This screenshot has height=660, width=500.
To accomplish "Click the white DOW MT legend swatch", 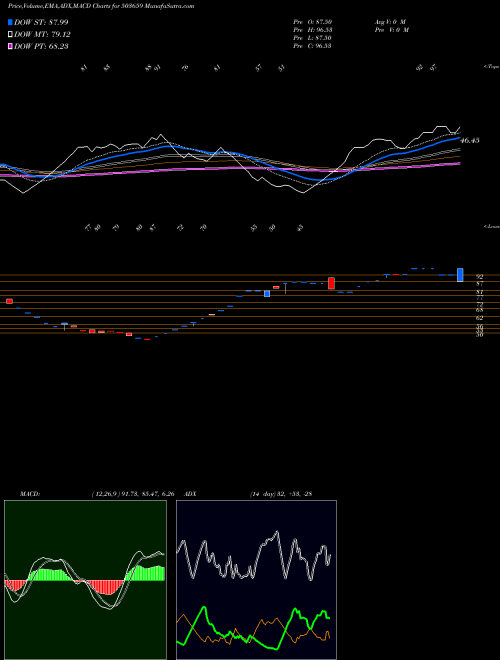I will pyautogui.click(x=10, y=35).
